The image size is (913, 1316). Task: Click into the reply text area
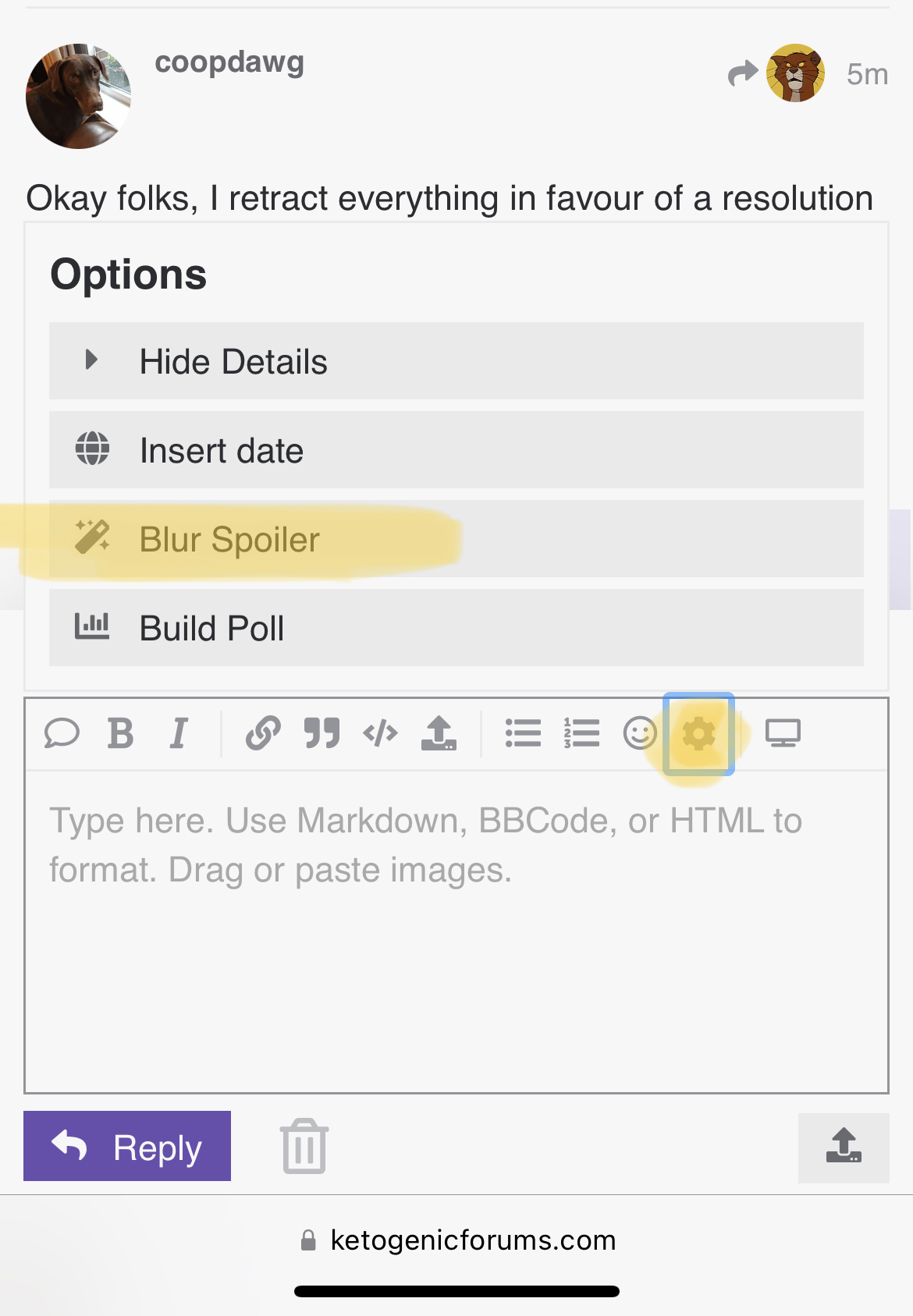click(456, 931)
